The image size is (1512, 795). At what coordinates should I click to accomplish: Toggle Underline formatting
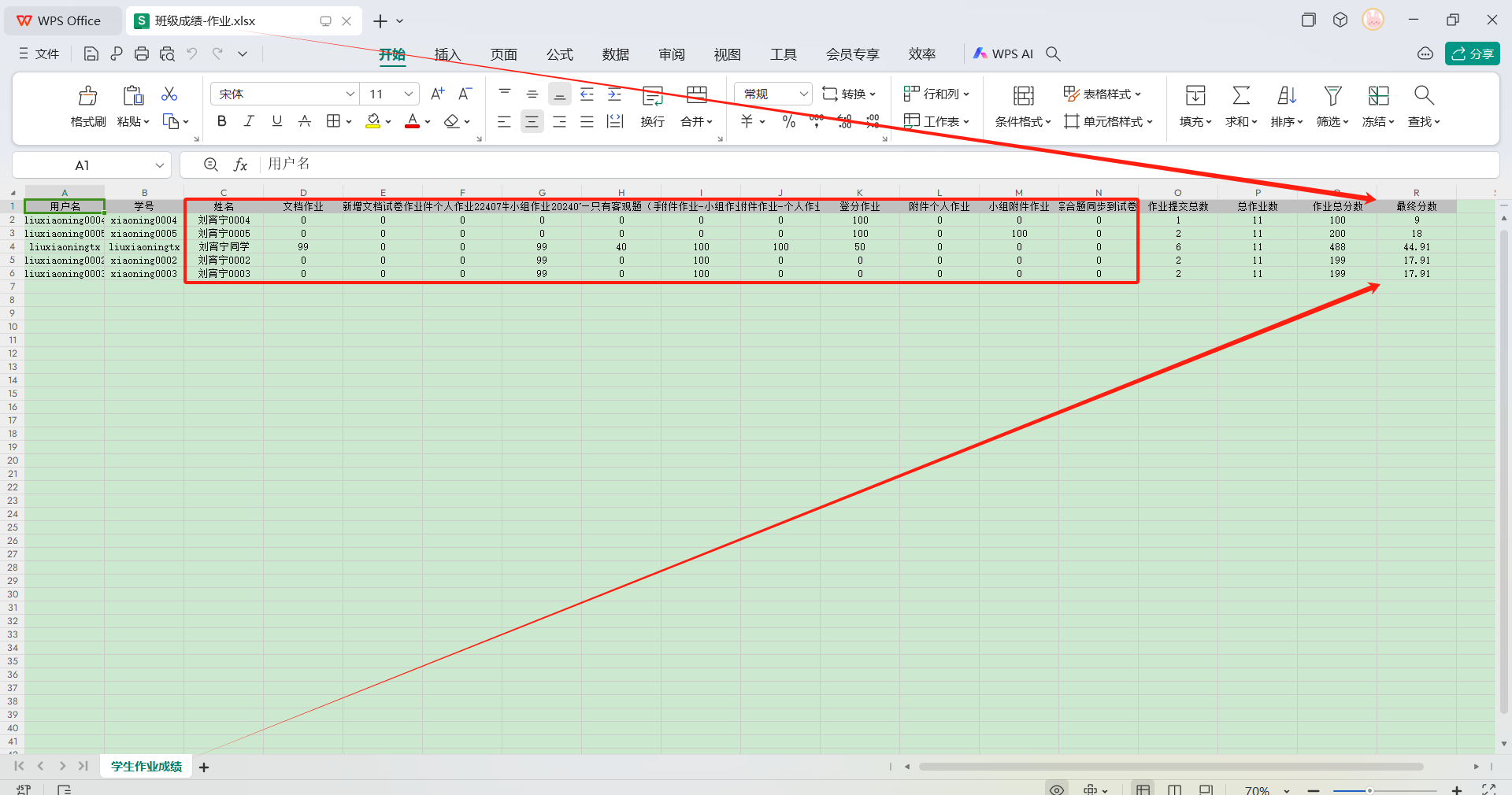tap(276, 121)
